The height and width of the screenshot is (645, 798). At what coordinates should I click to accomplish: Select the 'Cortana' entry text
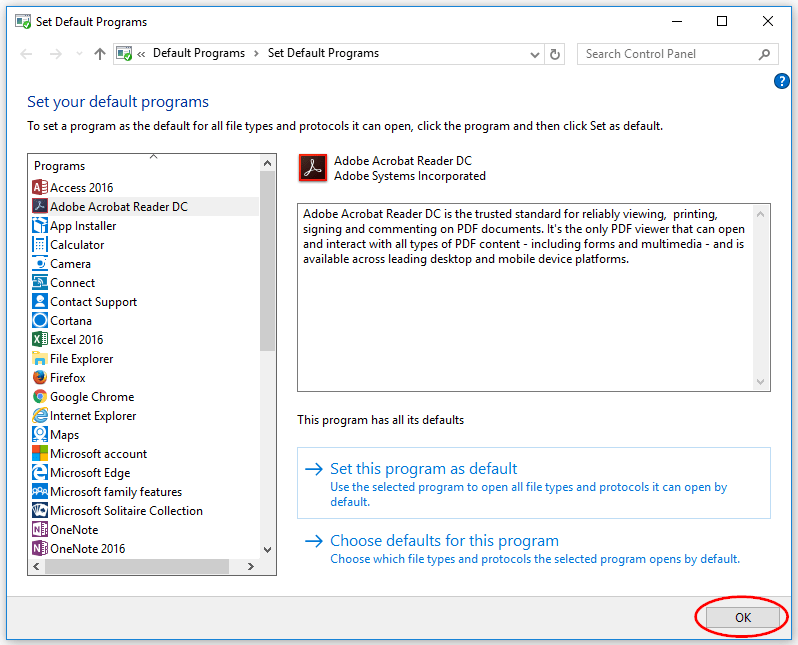[x=71, y=321]
